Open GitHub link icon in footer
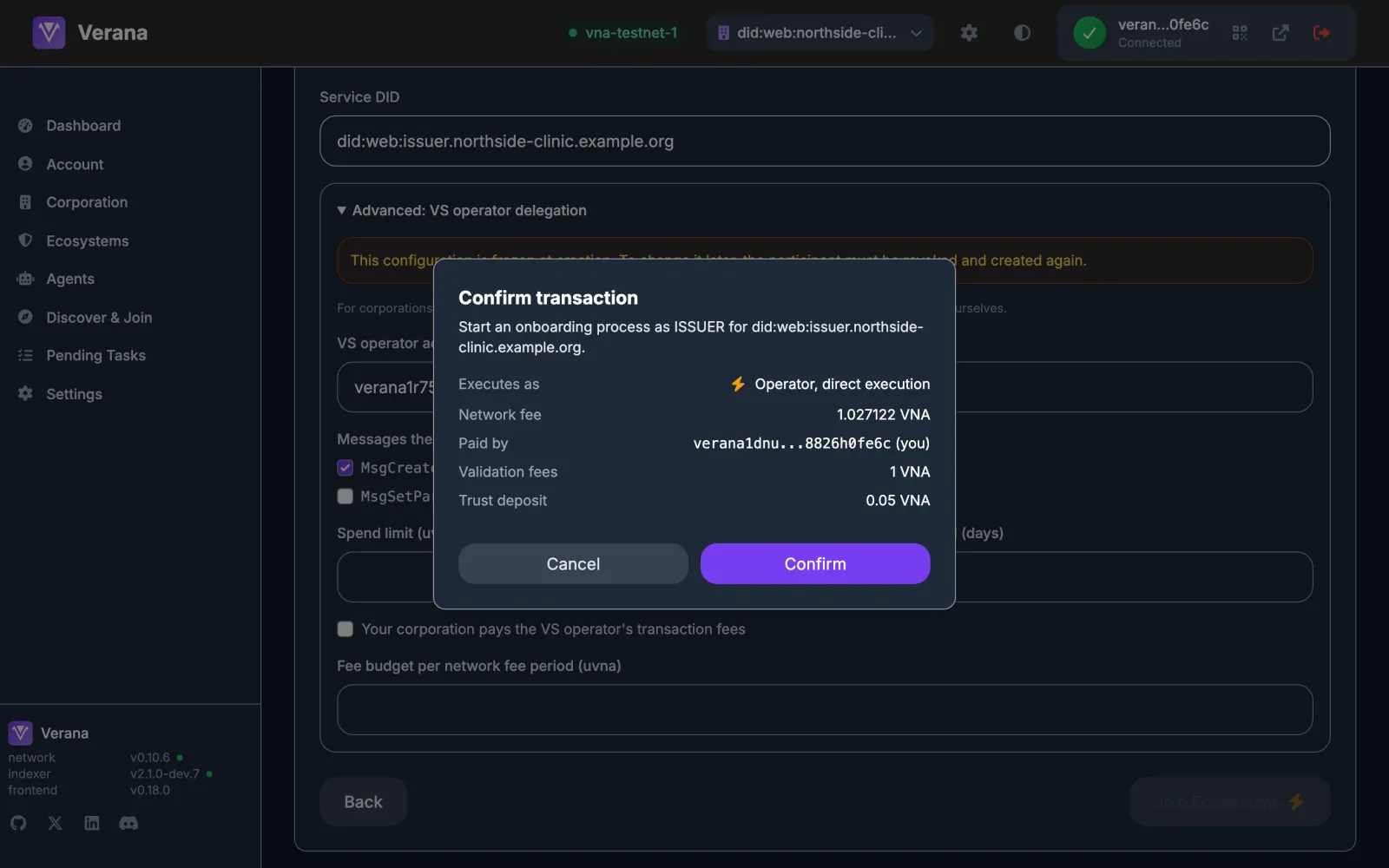1389x868 pixels. click(18, 823)
